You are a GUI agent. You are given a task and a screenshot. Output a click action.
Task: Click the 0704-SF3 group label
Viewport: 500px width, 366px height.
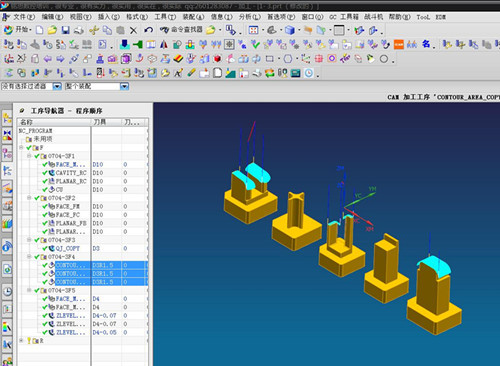[61, 240]
